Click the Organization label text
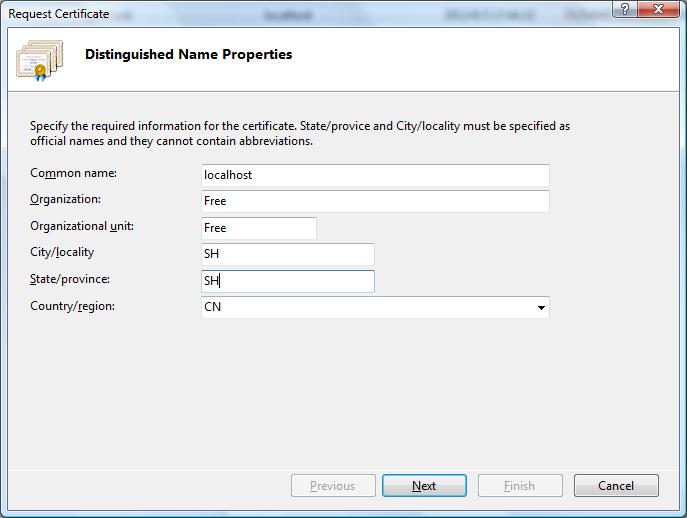This screenshot has width=687, height=518. click(66, 199)
